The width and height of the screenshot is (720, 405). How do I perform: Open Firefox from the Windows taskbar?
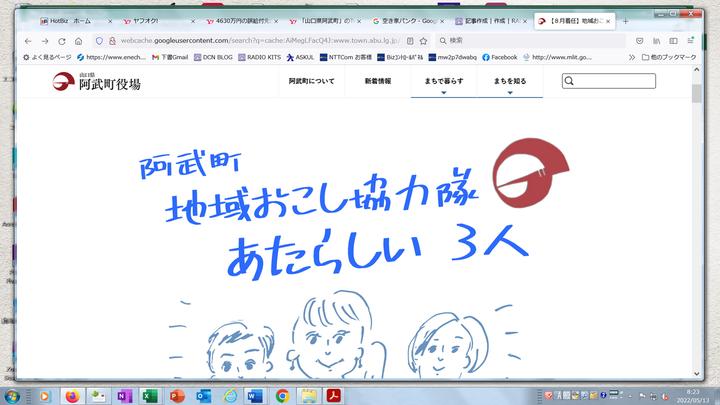point(71,396)
